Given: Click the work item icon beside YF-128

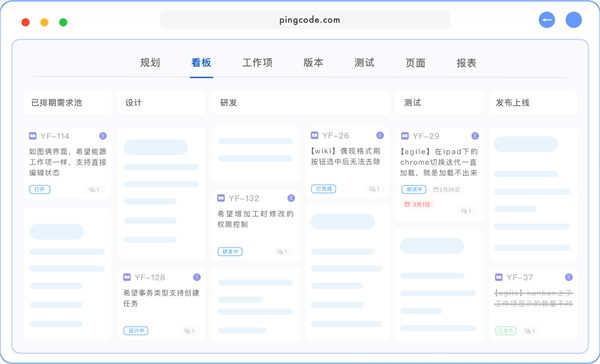Looking at the screenshot, I should [127, 277].
